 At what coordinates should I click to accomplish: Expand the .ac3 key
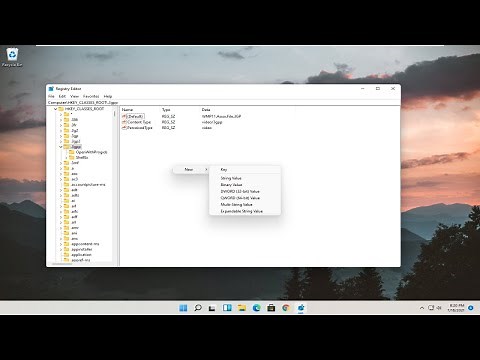tap(61, 179)
